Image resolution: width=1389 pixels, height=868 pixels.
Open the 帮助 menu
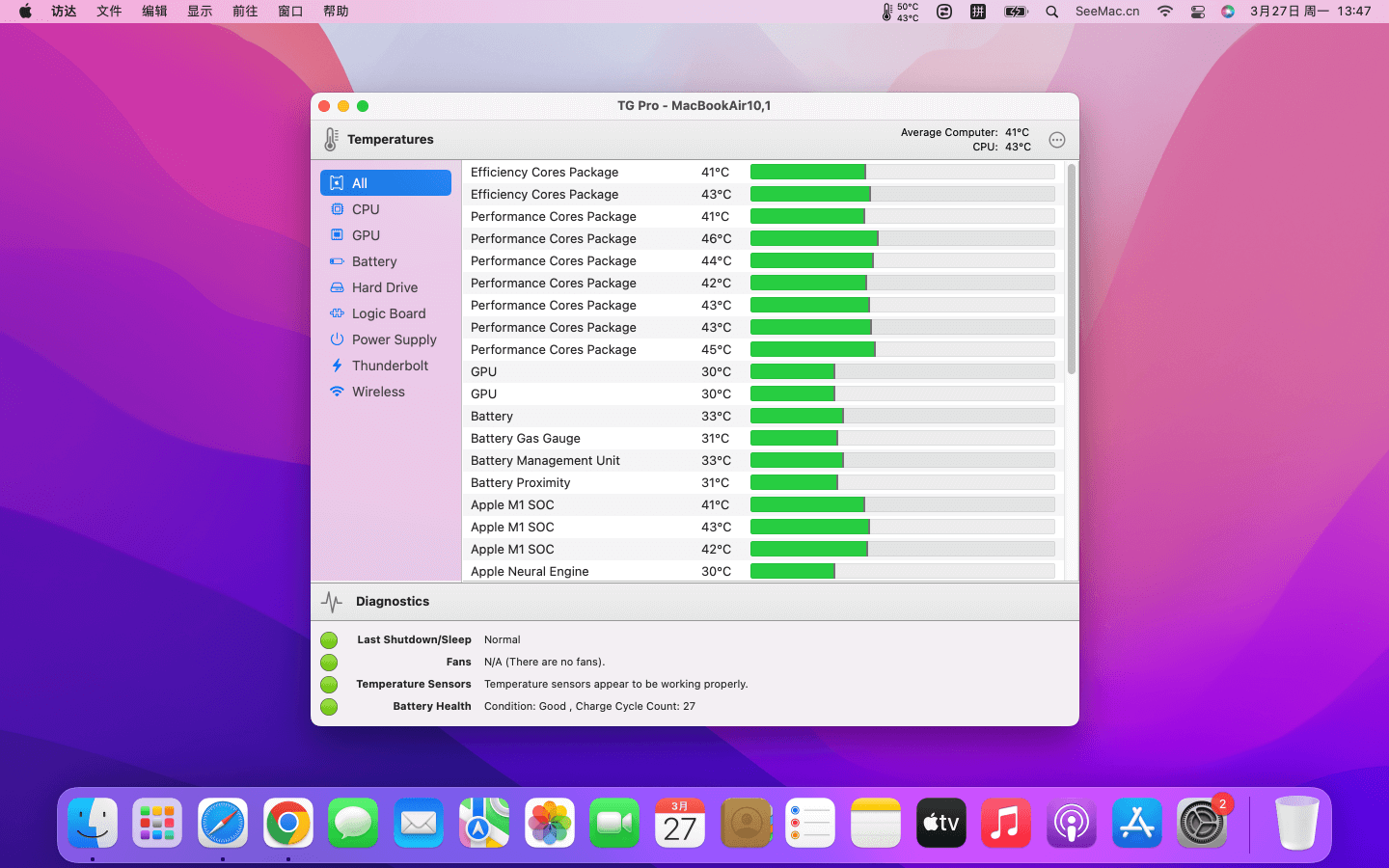click(x=336, y=12)
